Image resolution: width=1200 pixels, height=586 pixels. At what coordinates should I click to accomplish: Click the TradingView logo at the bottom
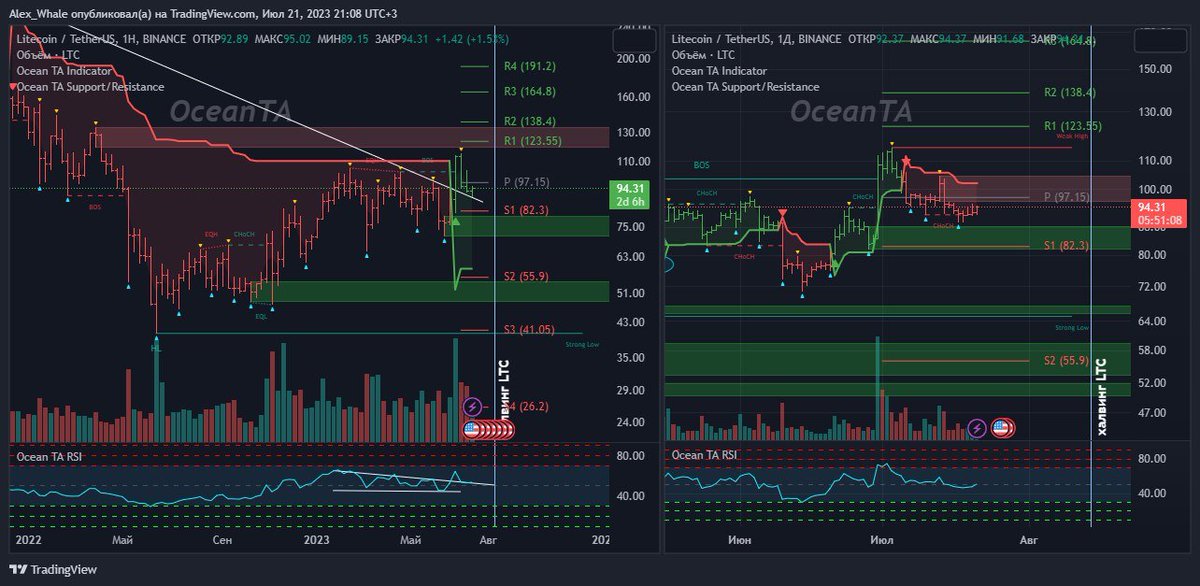(54, 569)
